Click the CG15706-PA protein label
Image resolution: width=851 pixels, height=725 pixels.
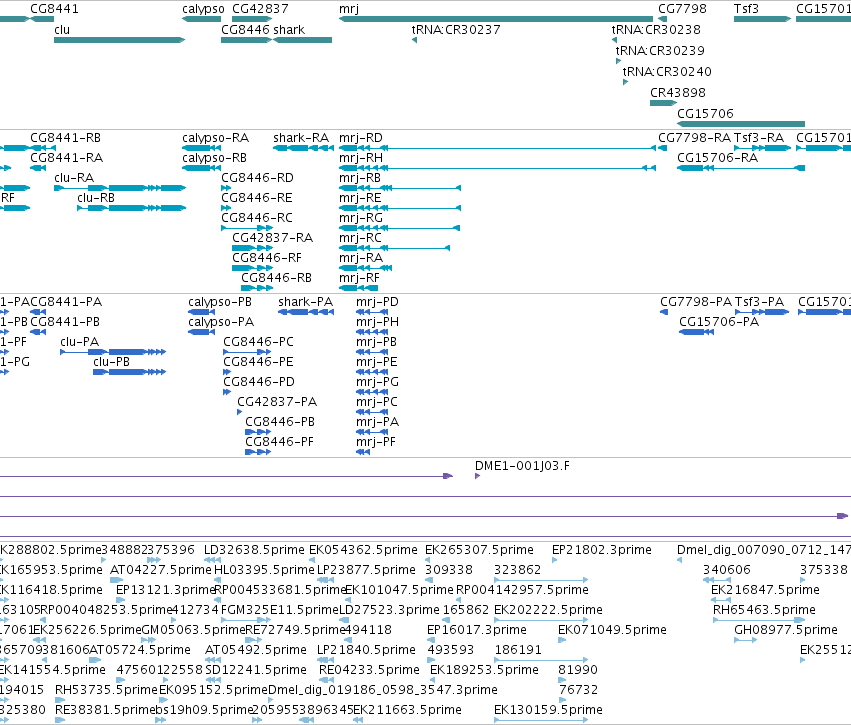click(x=719, y=322)
